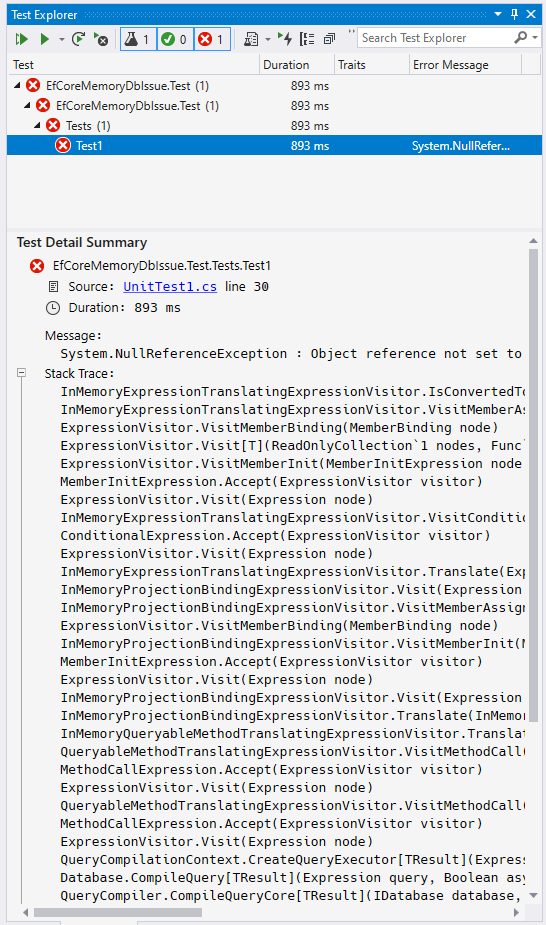Click the search magnifier icon
Viewport: 546px width, 925px height.
[521, 38]
